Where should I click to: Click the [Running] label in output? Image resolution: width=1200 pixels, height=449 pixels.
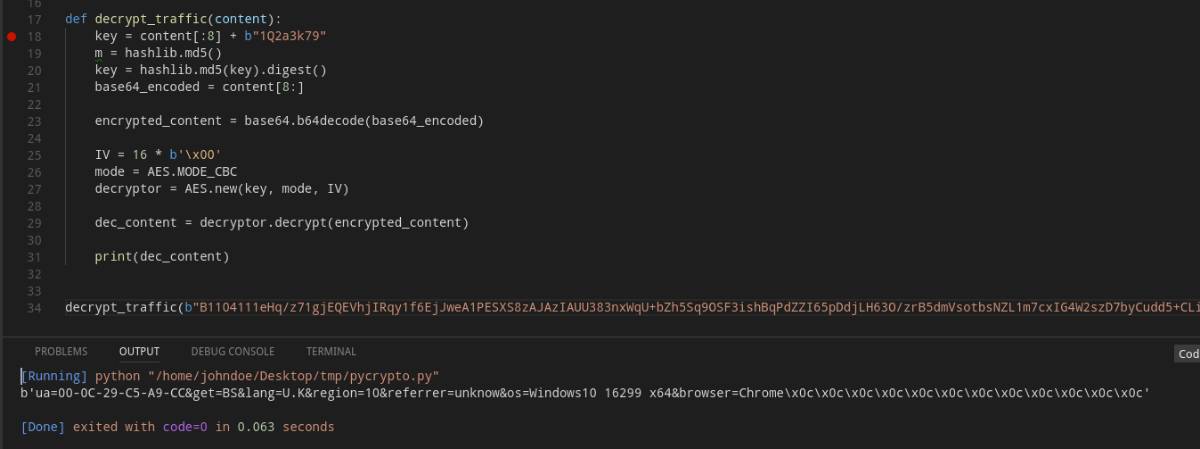pos(54,376)
